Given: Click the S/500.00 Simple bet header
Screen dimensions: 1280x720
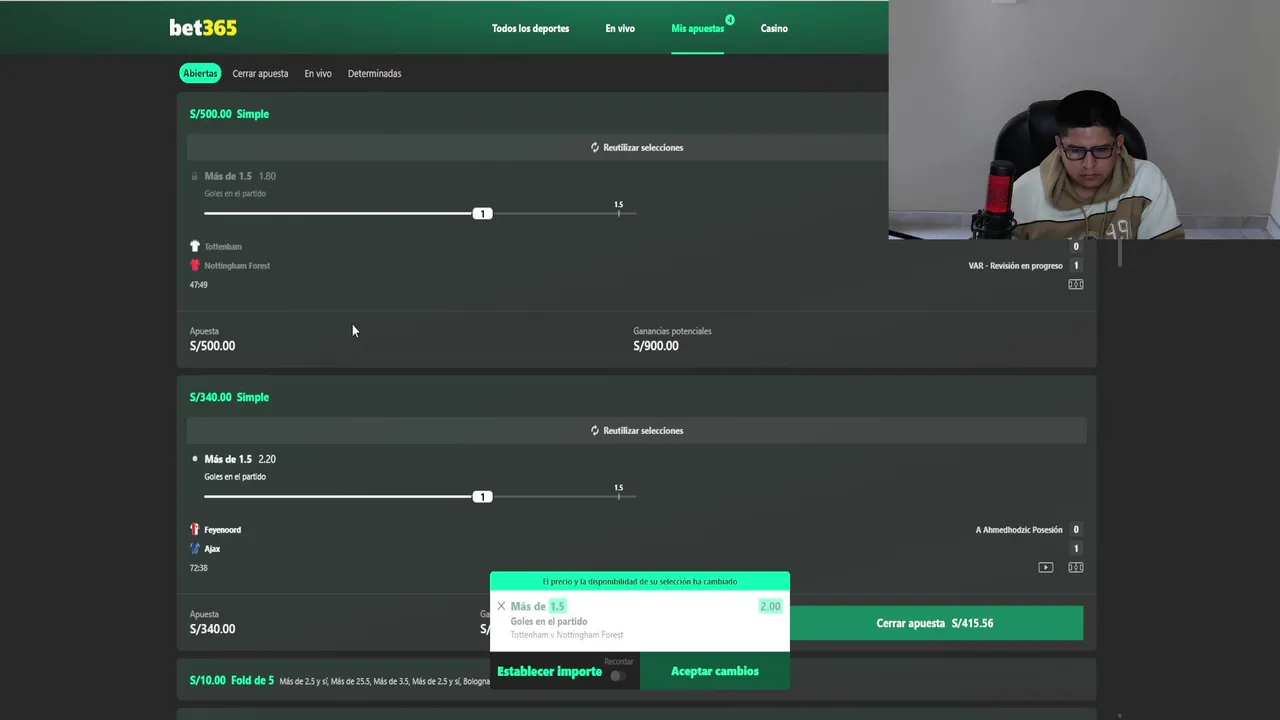Looking at the screenshot, I should (229, 114).
